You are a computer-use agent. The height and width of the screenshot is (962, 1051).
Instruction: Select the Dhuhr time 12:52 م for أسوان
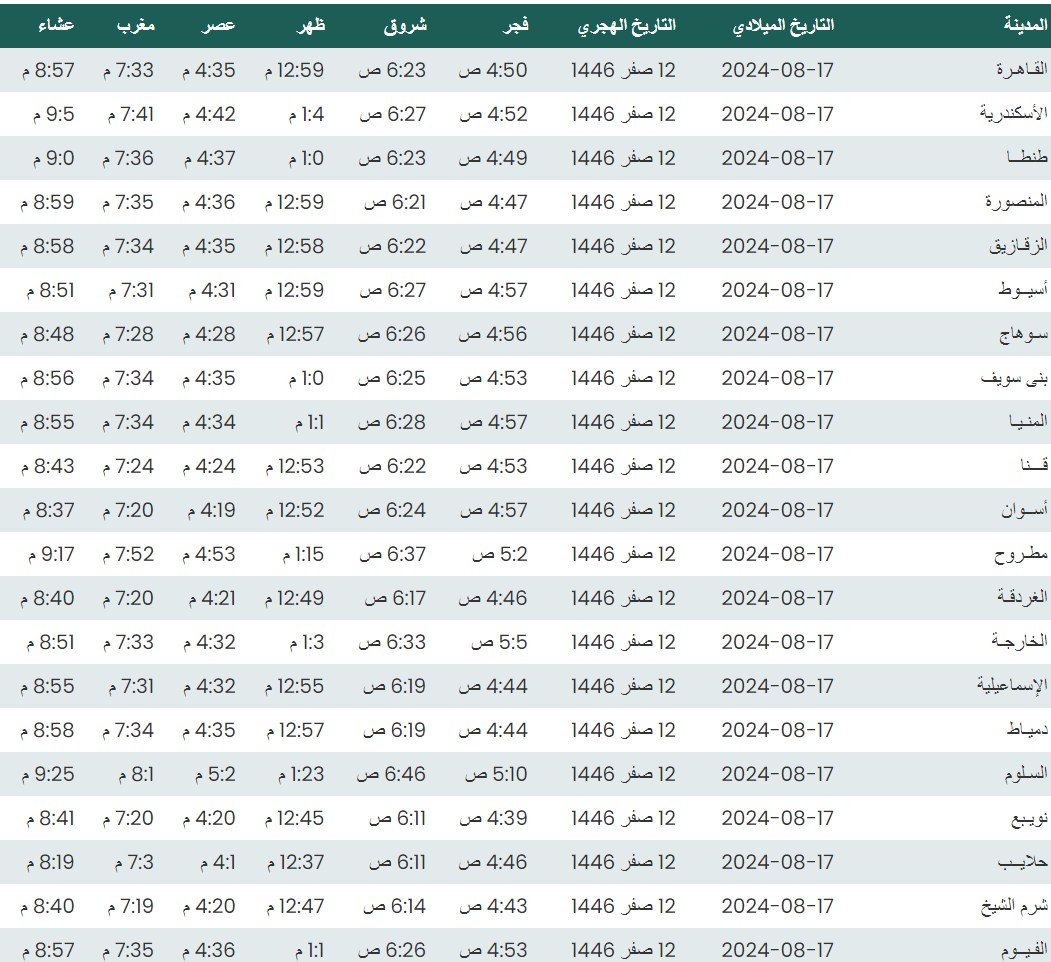[295, 510]
